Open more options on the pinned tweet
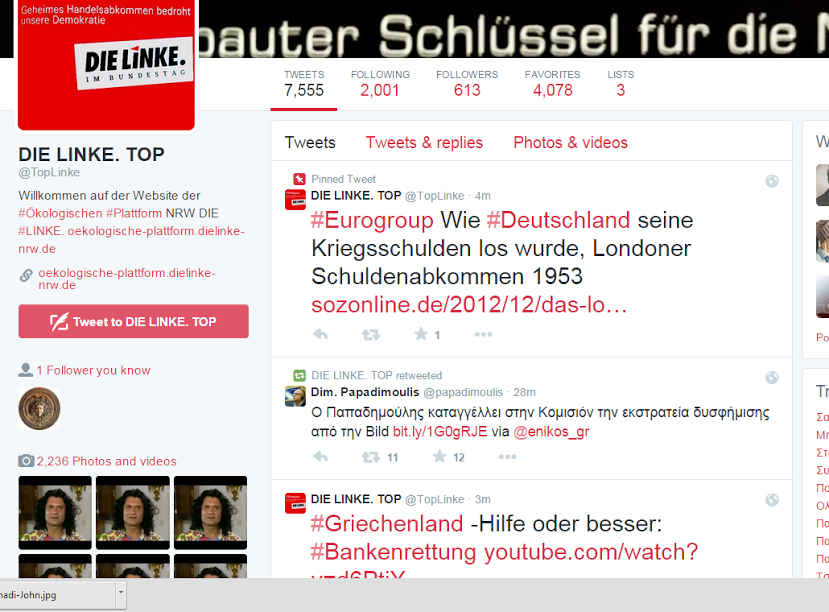The image size is (829, 612). (483, 335)
